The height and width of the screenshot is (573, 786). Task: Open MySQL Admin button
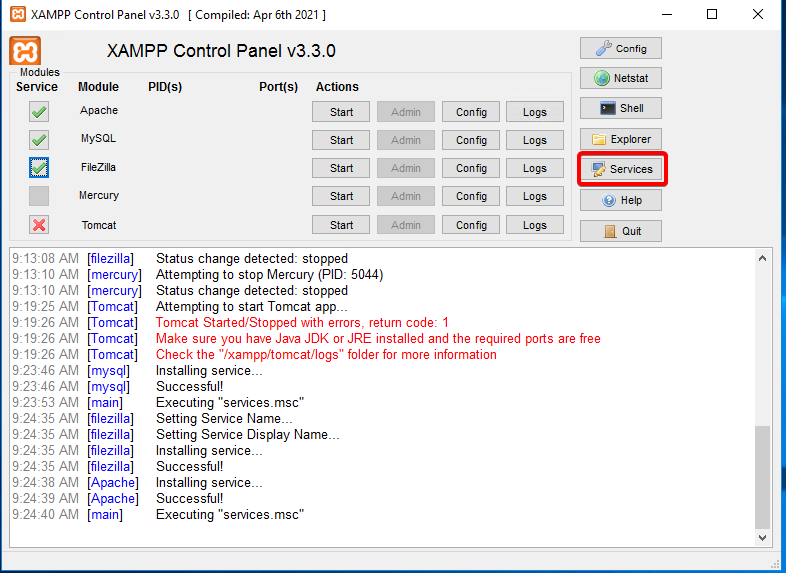pyautogui.click(x=406, y=140)
